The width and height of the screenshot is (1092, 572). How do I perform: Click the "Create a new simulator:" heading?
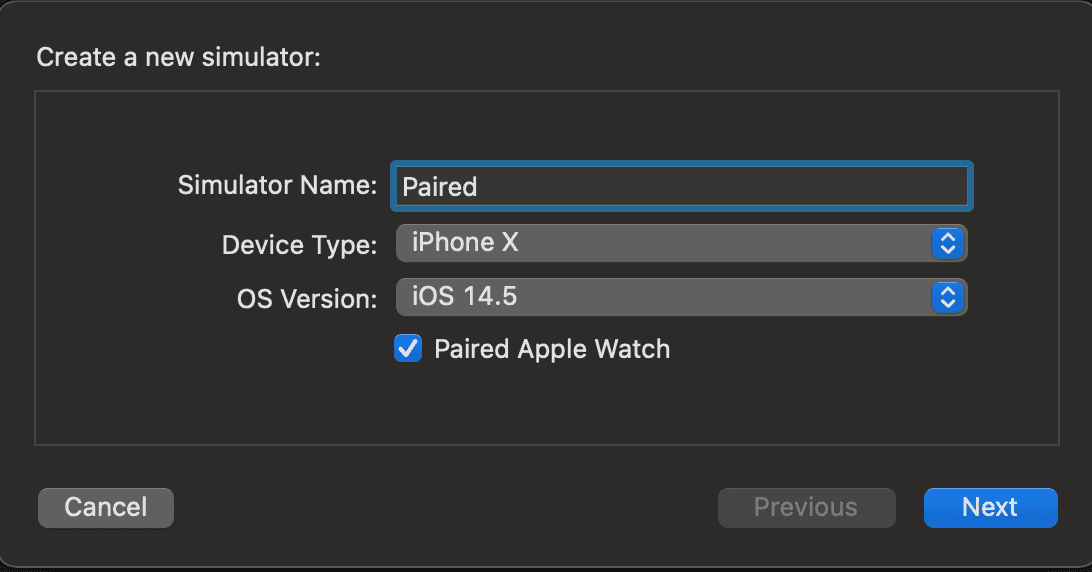click(x=178, y=57)
